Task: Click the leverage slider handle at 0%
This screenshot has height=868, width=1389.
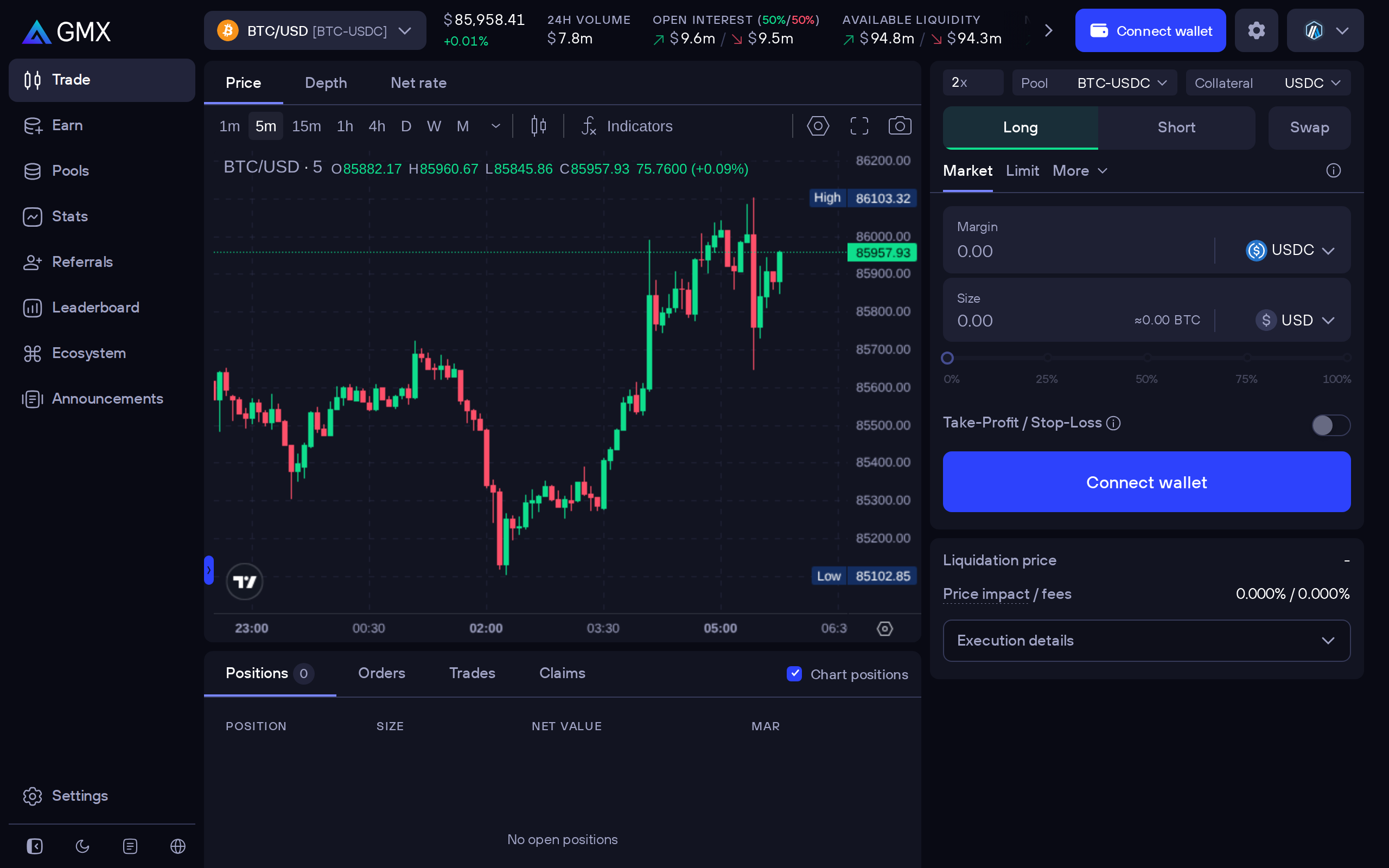Action: pos(948,358)
